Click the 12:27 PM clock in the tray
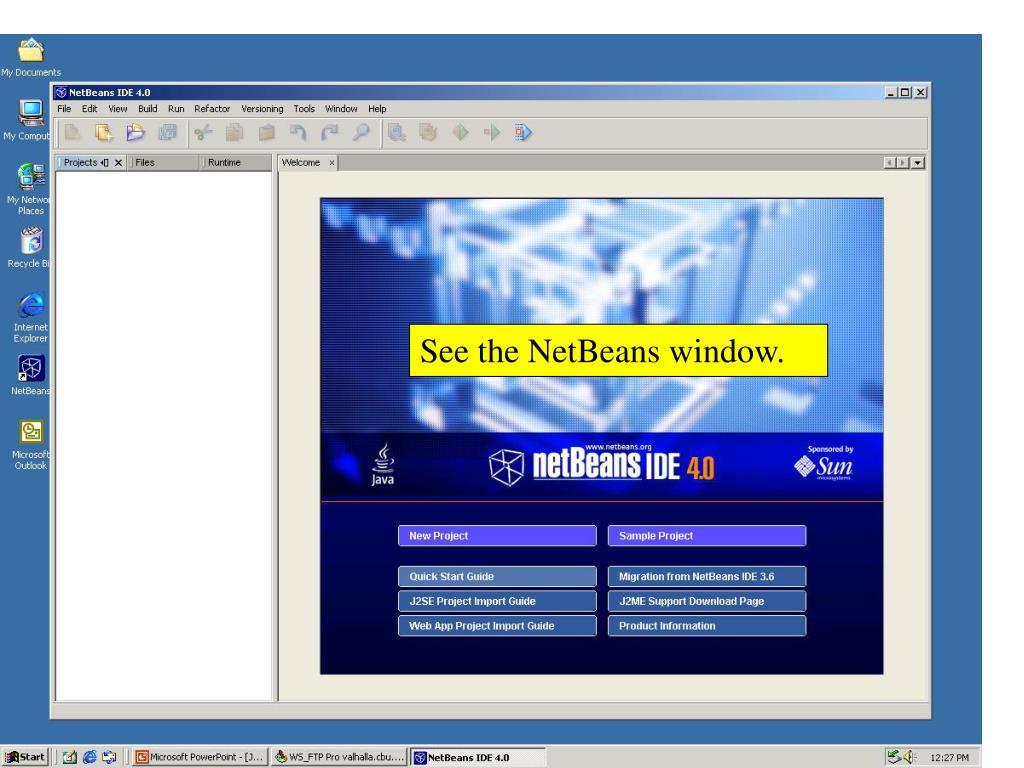Viewport: 1024px width, 768px height. 950,758
